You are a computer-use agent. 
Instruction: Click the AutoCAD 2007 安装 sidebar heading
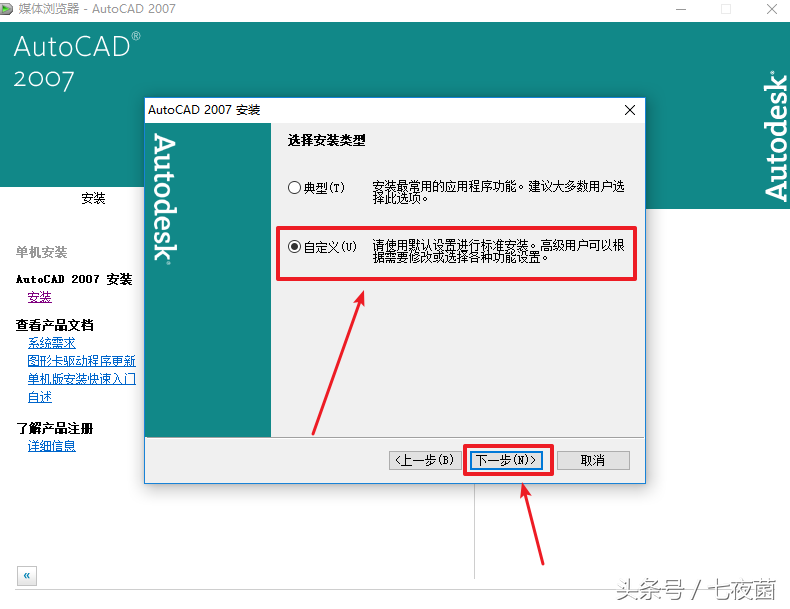tap(74, 279)
